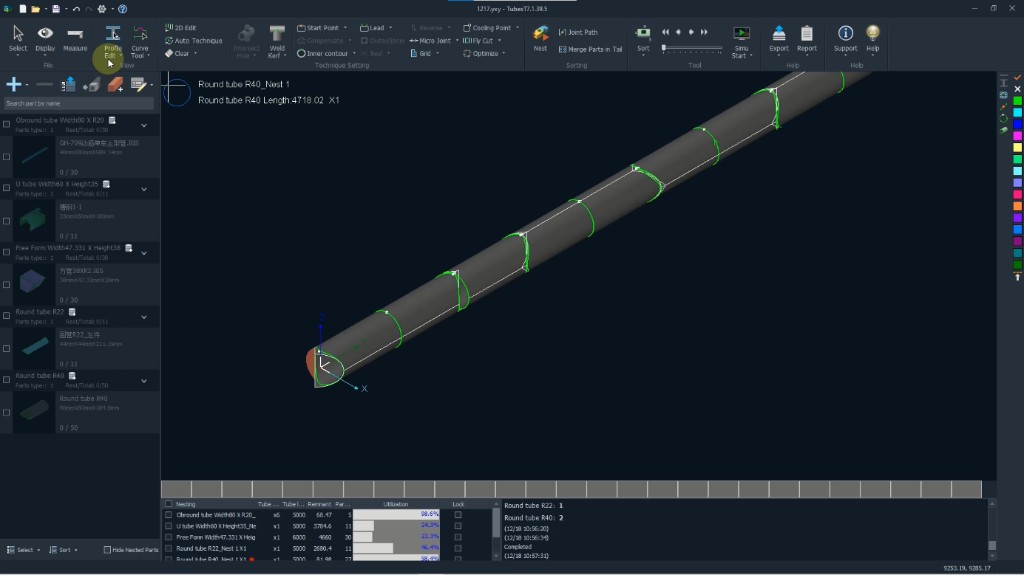Collapse the Round tube R22 group
The height and width of the screenshot is (575, 1024).
(144, 317)
